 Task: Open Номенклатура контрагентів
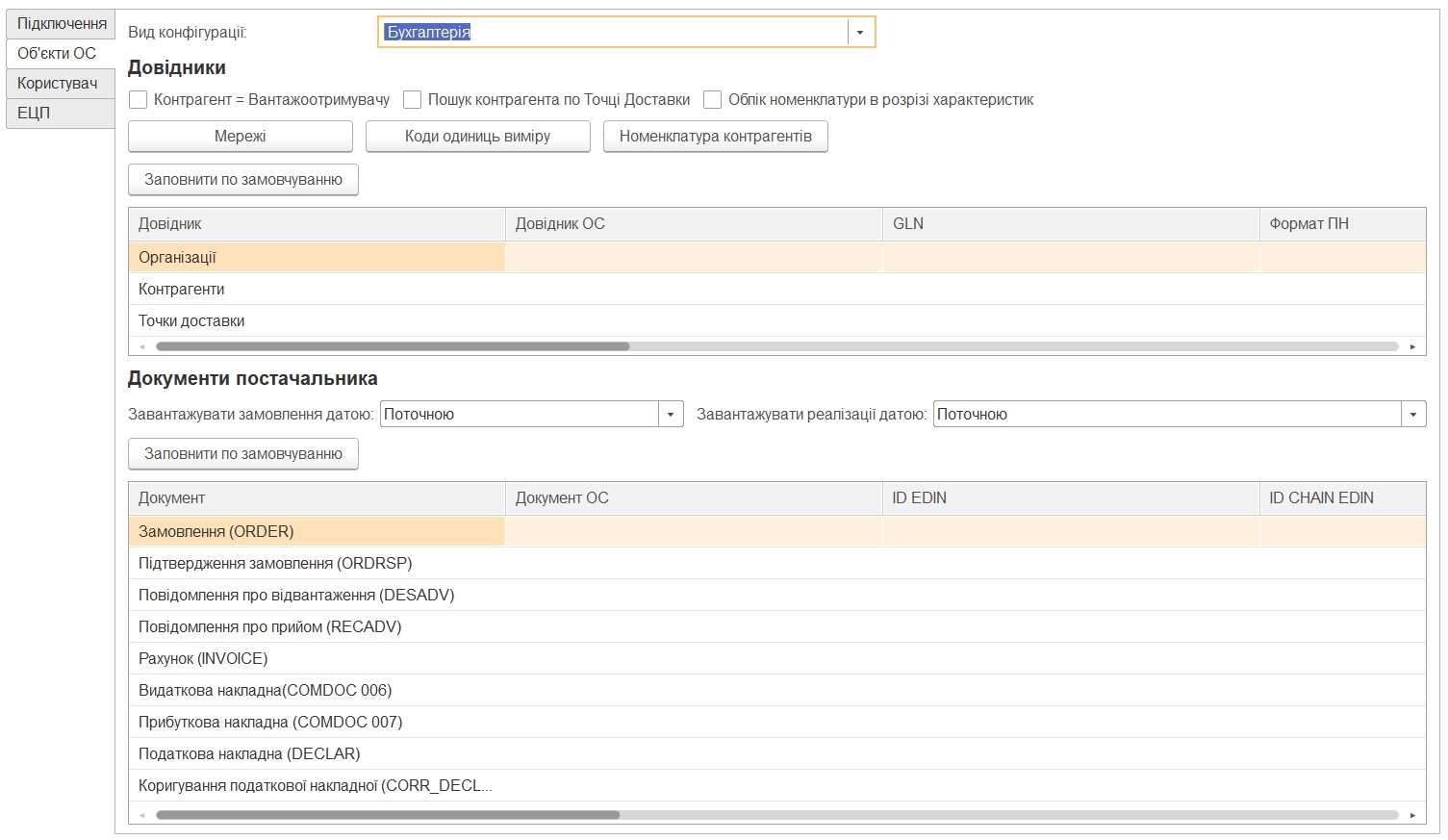coord(716,136)
